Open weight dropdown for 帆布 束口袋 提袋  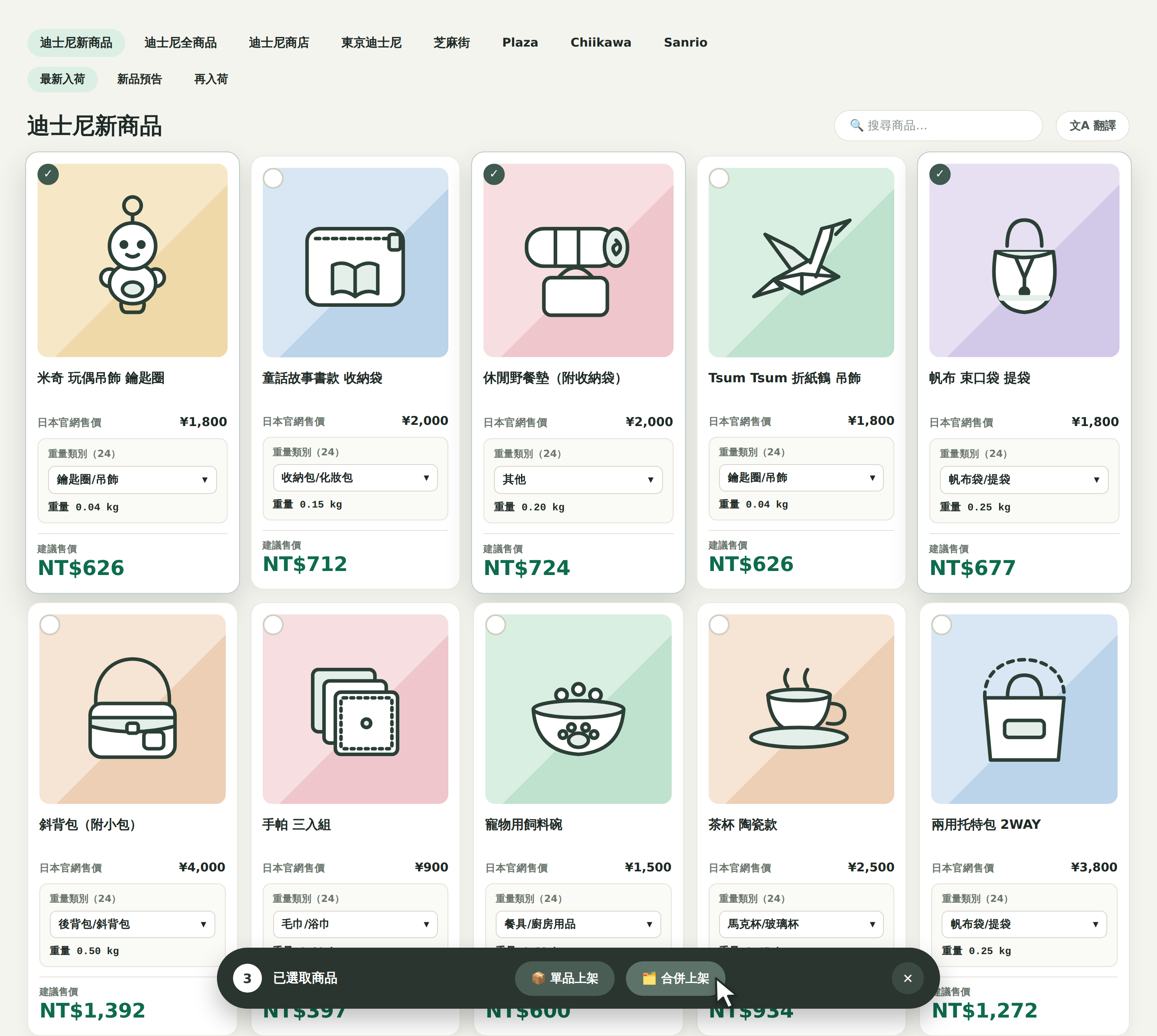[1024, 480]
